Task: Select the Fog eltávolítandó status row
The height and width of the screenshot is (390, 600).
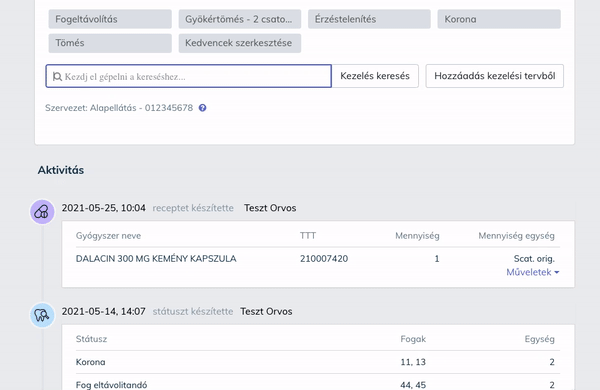Action: point(318,384)
